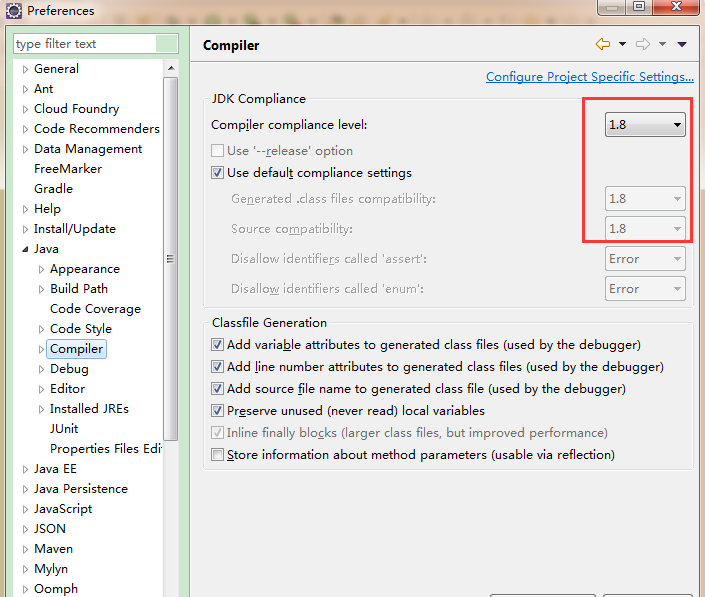Enable Store information about method parameters
The width and height of the screenshot is (705, 597).
point(218,455)
